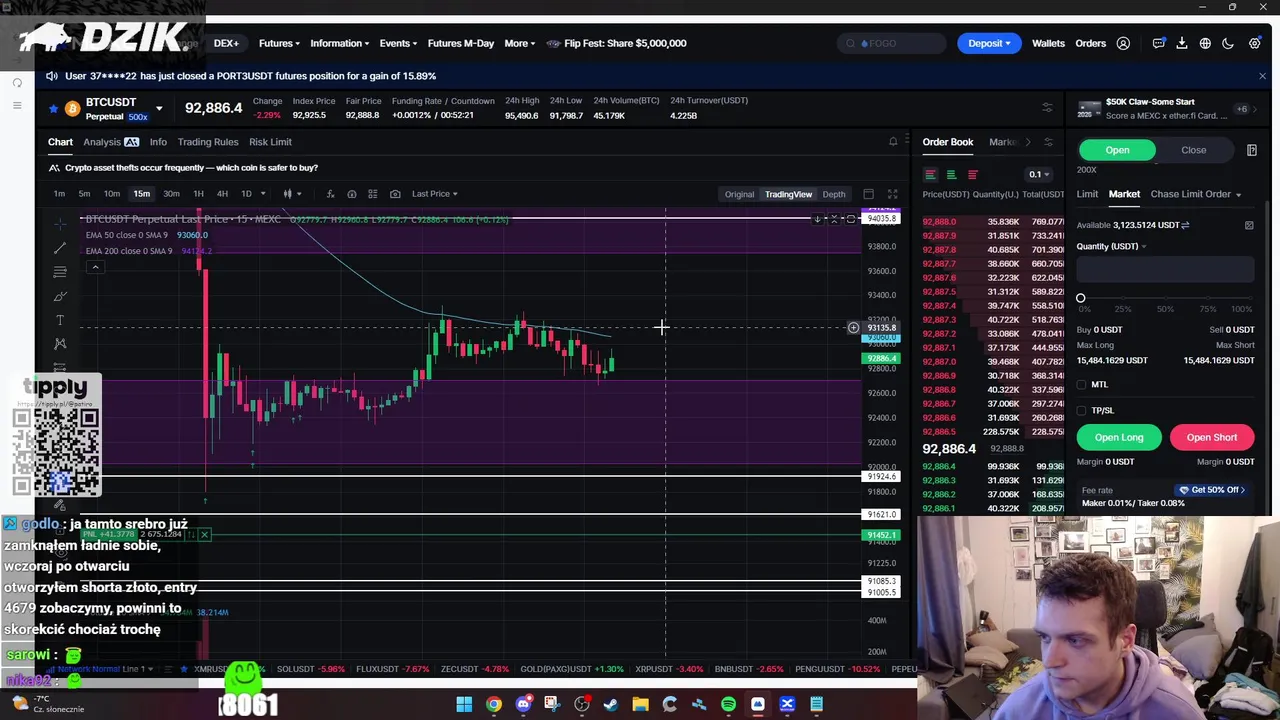Expand the Last Price dropdown

[434, 194]
